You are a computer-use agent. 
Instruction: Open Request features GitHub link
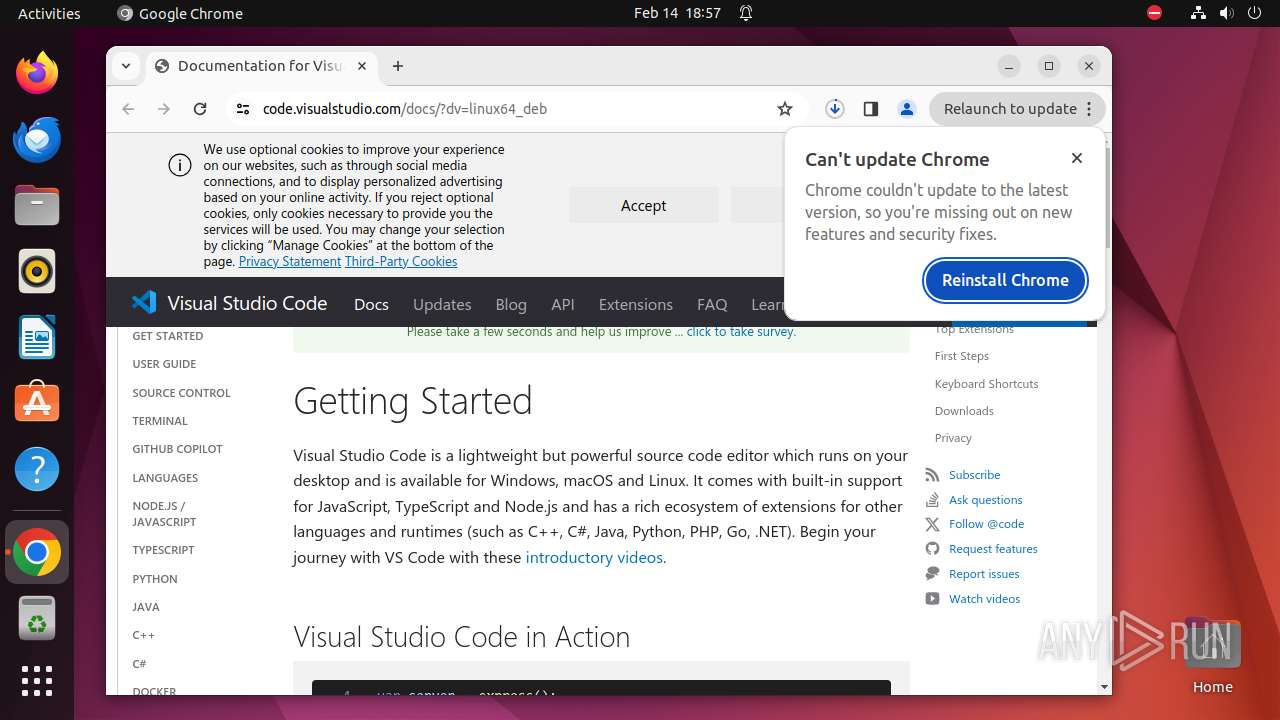[x=993, y=549]
